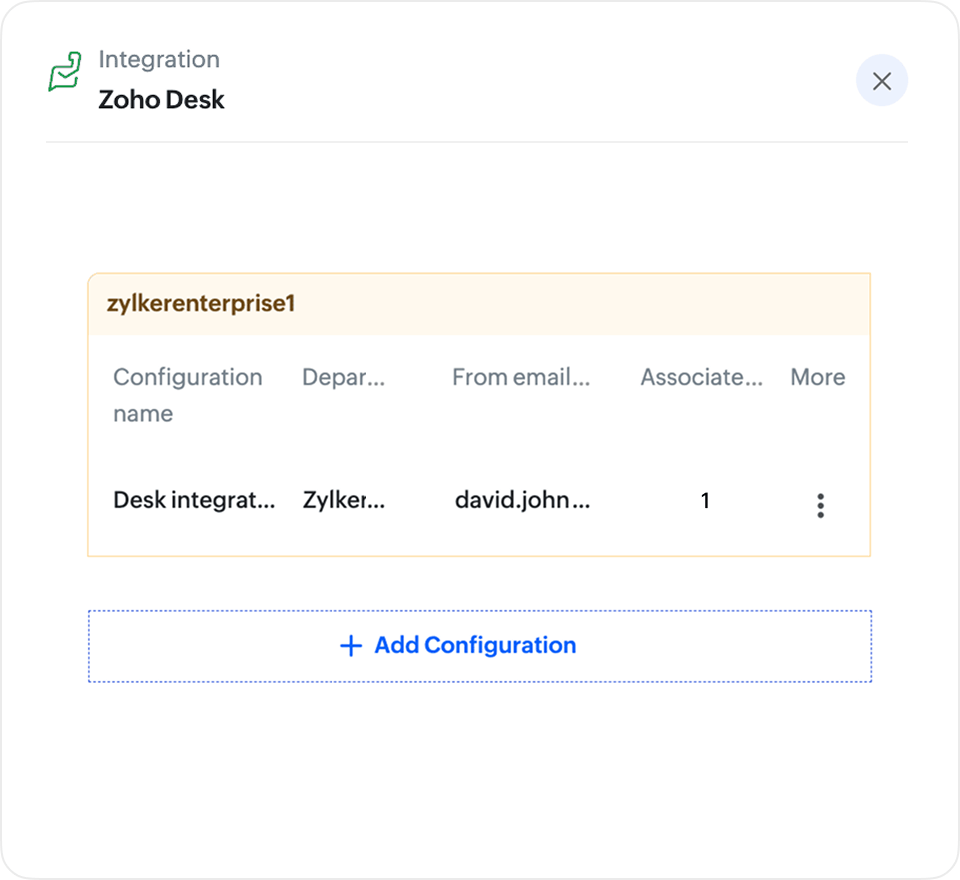
Task: Close the Zoho Desk integration dialog
Action: (881, 81)
